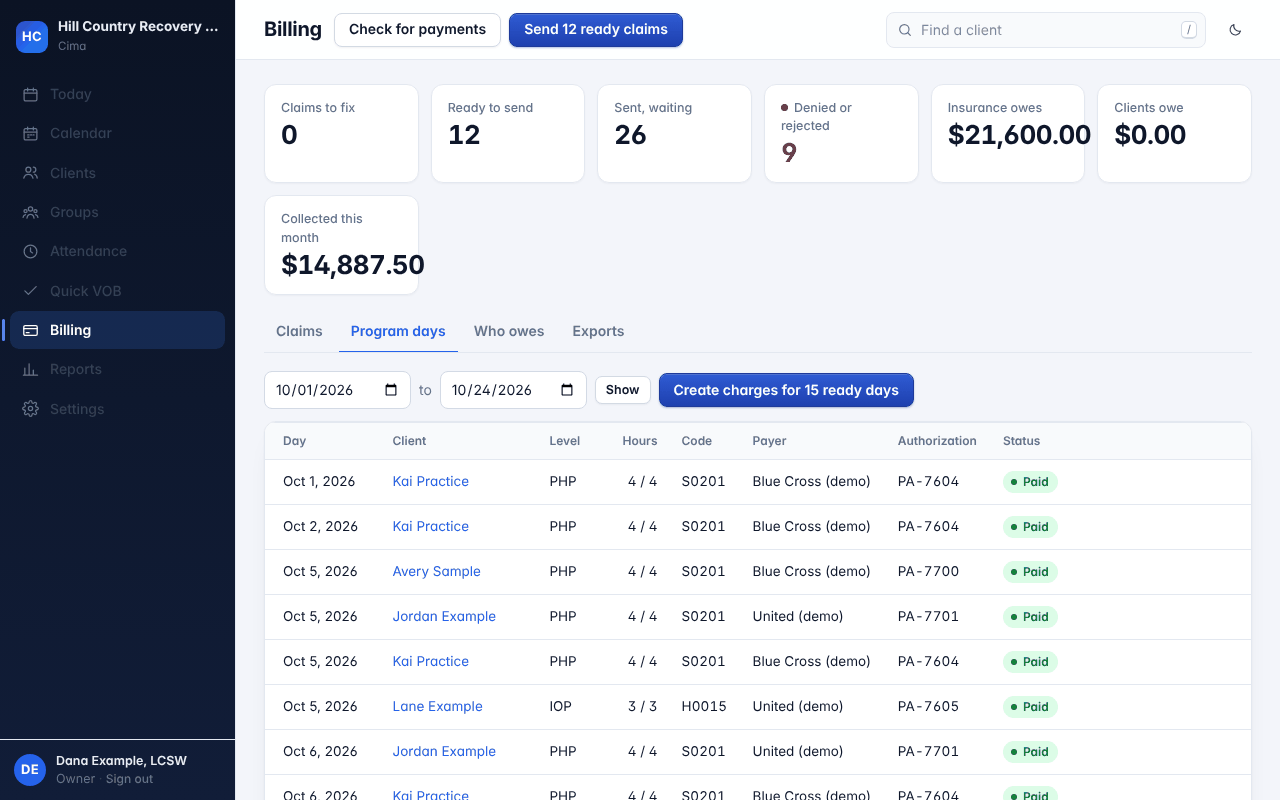Click the Clients people icon in sidebar

31,173
